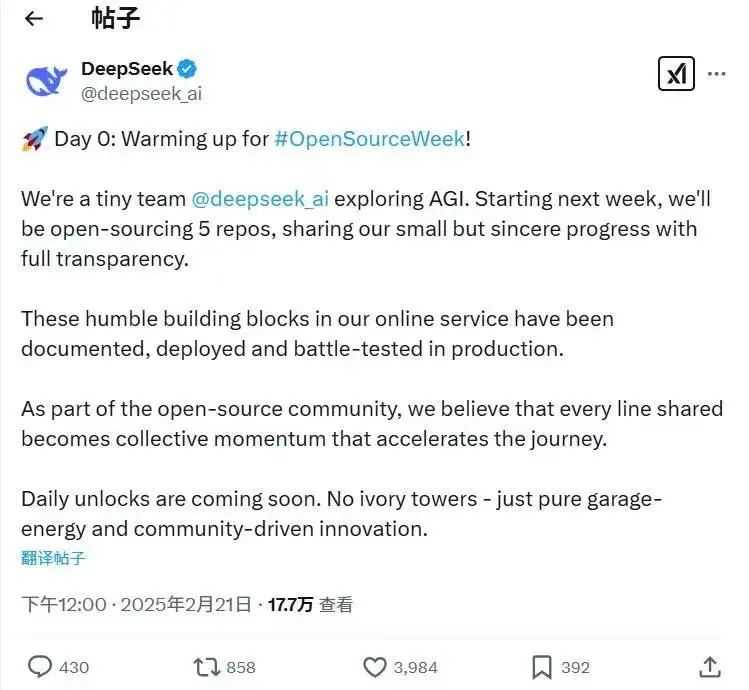The image size is (749, 690).
Task: Open the #OpenSourceWeek hashtag
Action: click(x=369, y=139)
